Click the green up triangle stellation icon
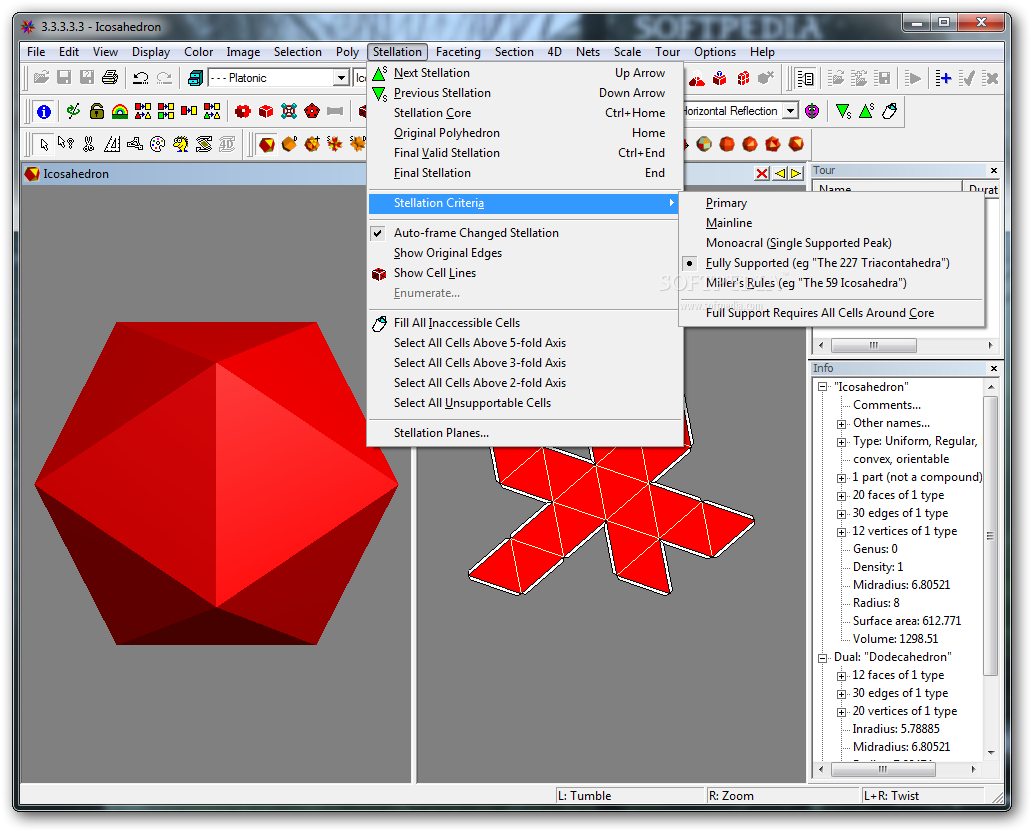The image size is (1032, 832). click(x=866, y=111)
